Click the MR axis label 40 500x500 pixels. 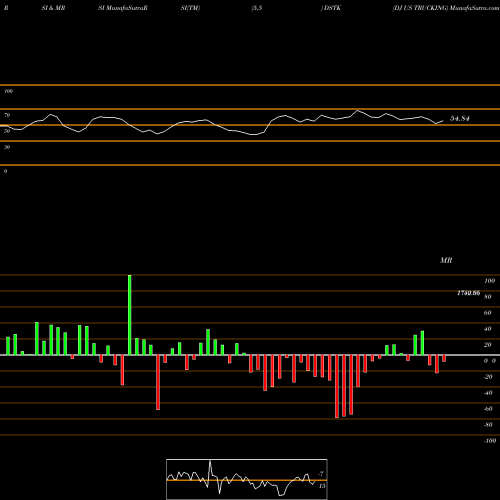(488, 329)
